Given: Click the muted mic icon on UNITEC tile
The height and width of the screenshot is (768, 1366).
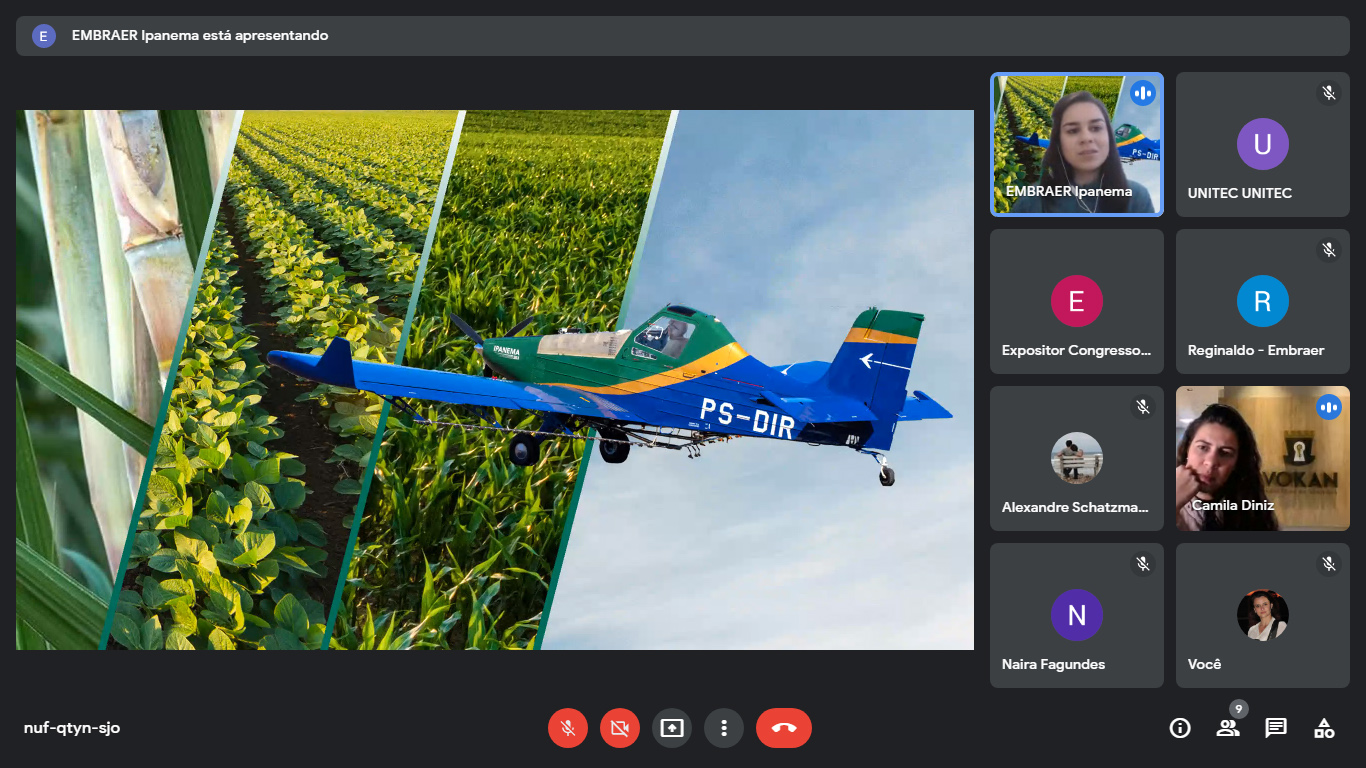Looking at the screenshot, I should tap(1329, 93).
